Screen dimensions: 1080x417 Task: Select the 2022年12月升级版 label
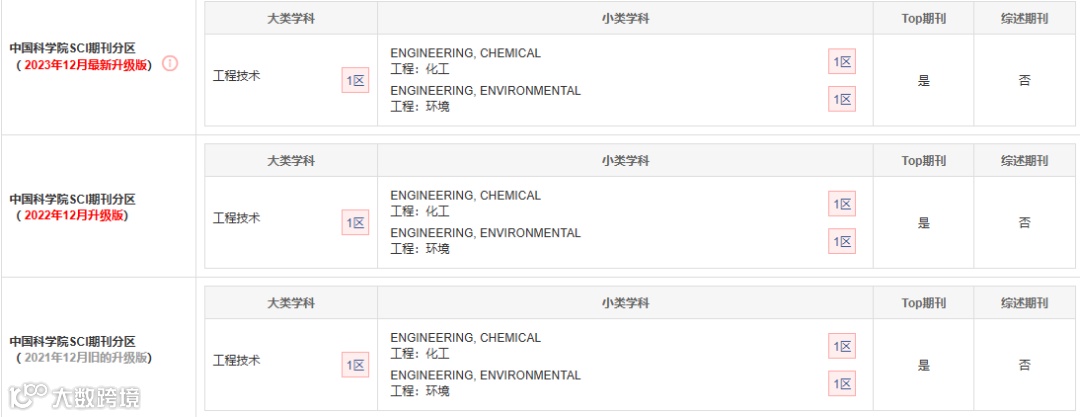click(x=74, y=215)
